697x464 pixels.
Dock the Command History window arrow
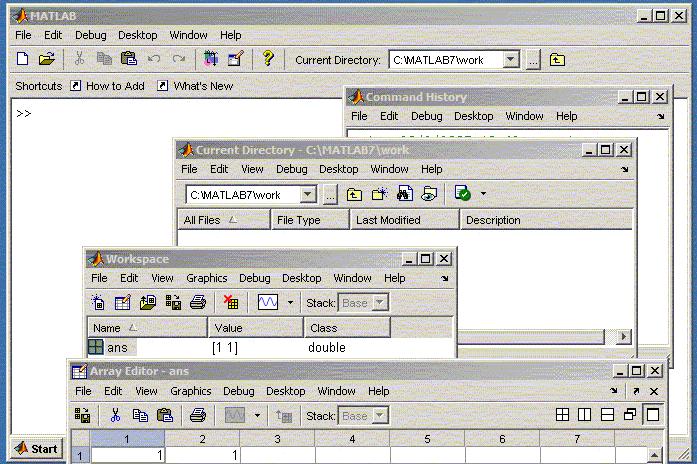coord(661,116)
